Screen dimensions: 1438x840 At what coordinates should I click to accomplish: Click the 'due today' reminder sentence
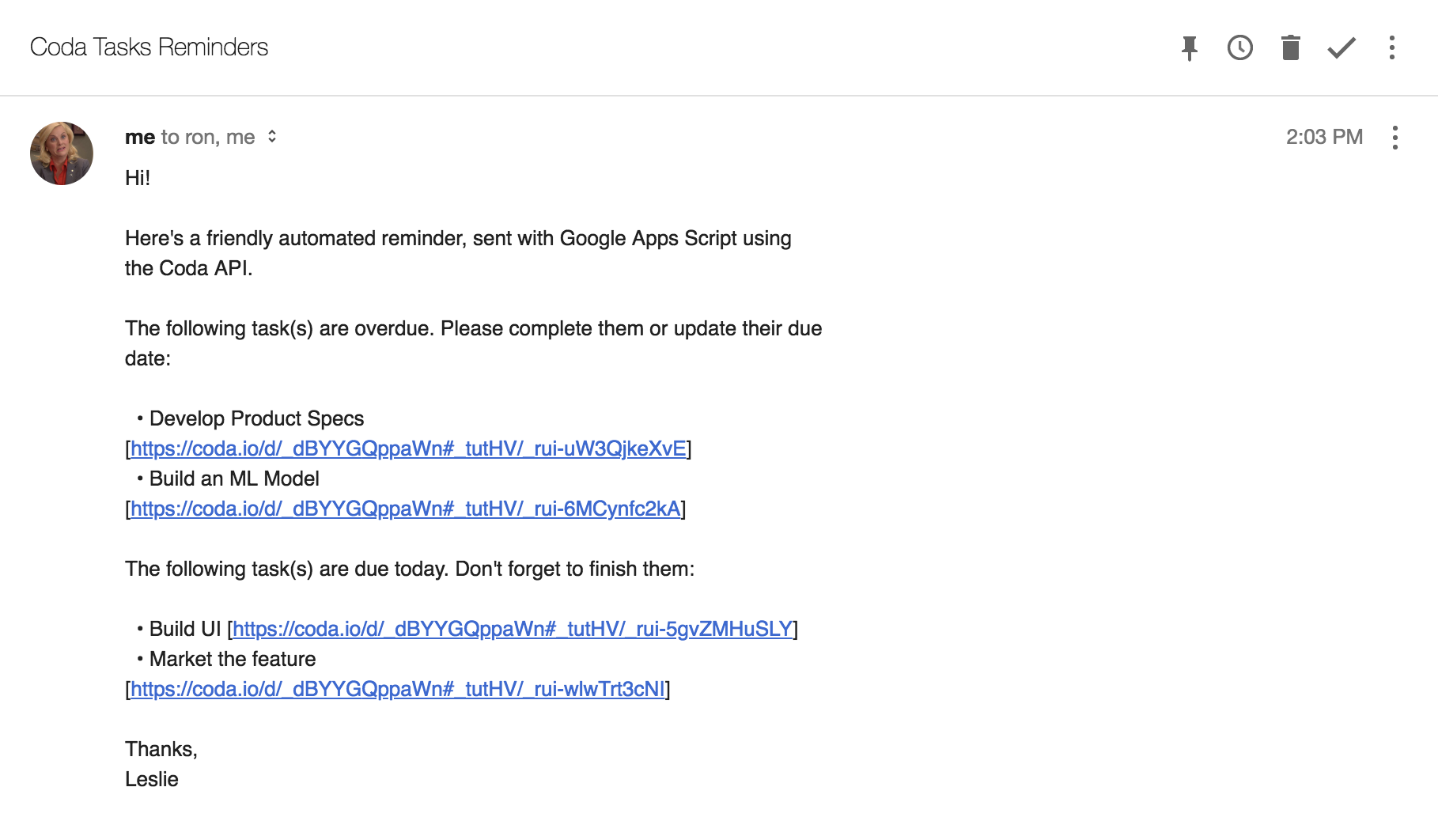[x=410, y=569]
